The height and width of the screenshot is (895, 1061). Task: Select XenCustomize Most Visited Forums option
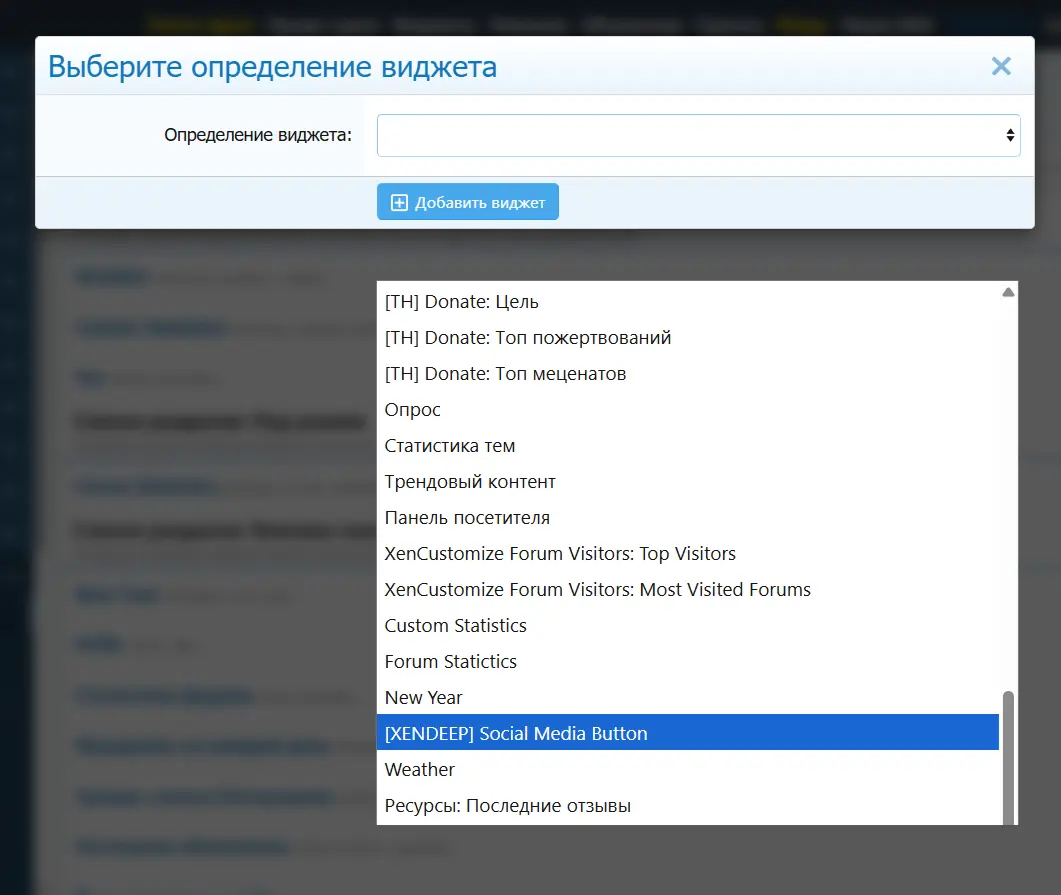click(x=597, y=590)
